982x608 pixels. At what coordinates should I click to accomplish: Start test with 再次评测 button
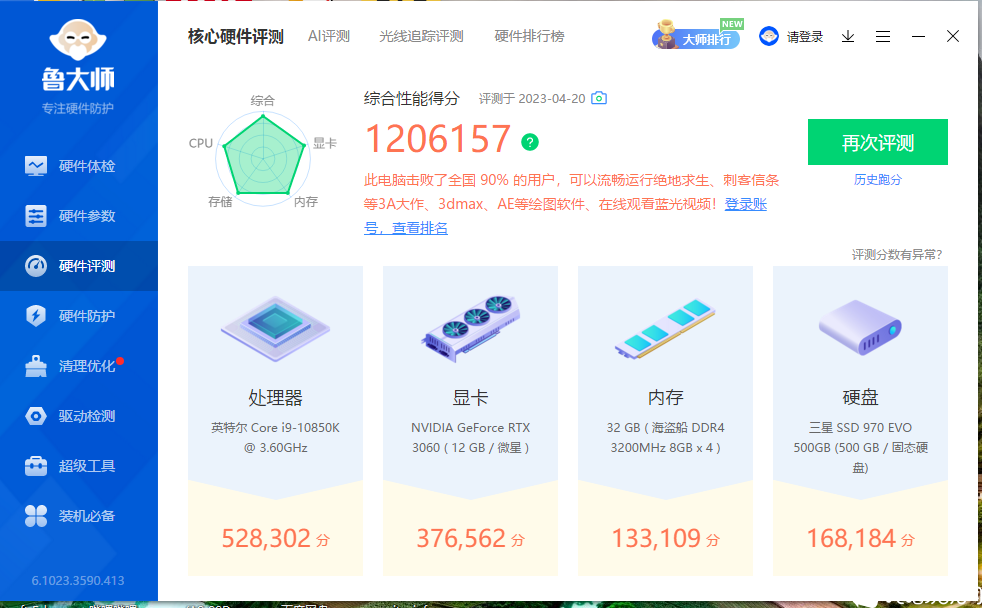click(877, 142)
